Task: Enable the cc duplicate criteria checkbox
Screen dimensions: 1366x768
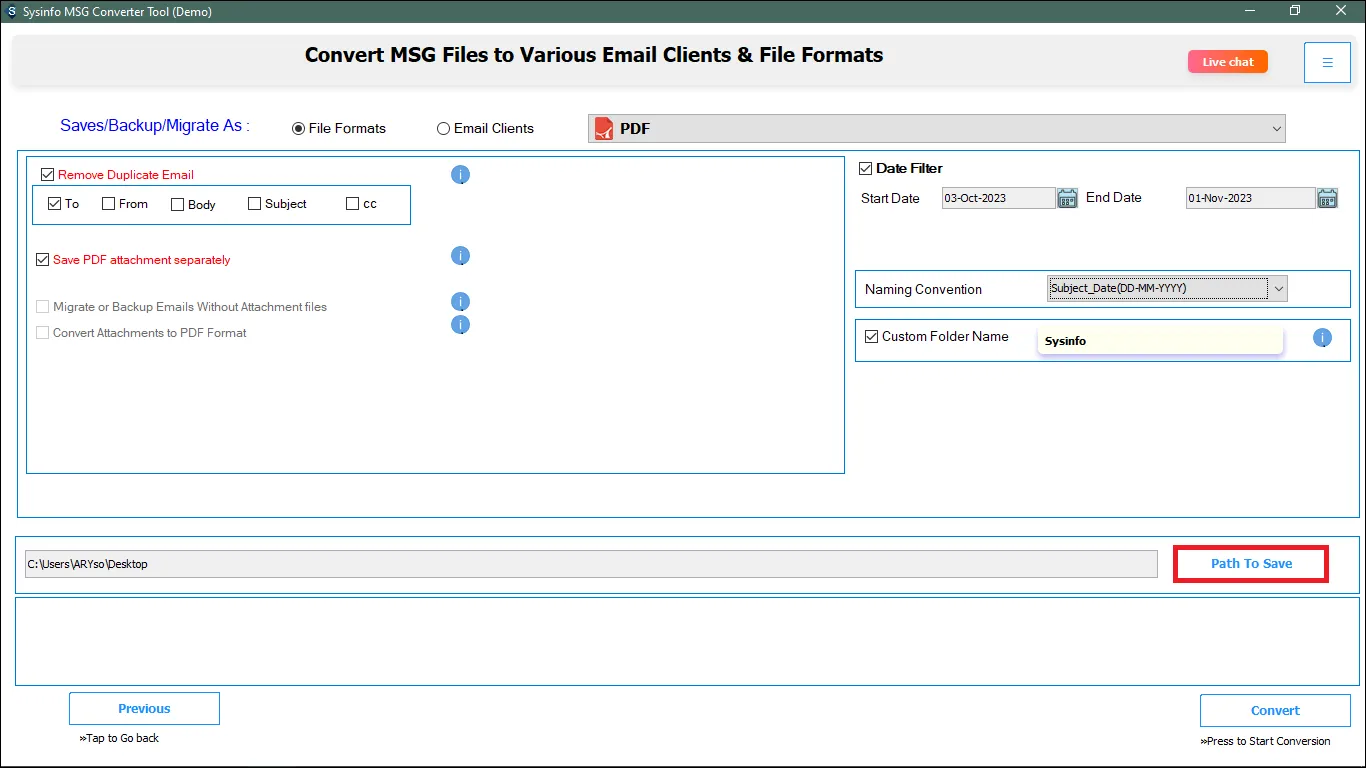Action: [x=352, y=204]
